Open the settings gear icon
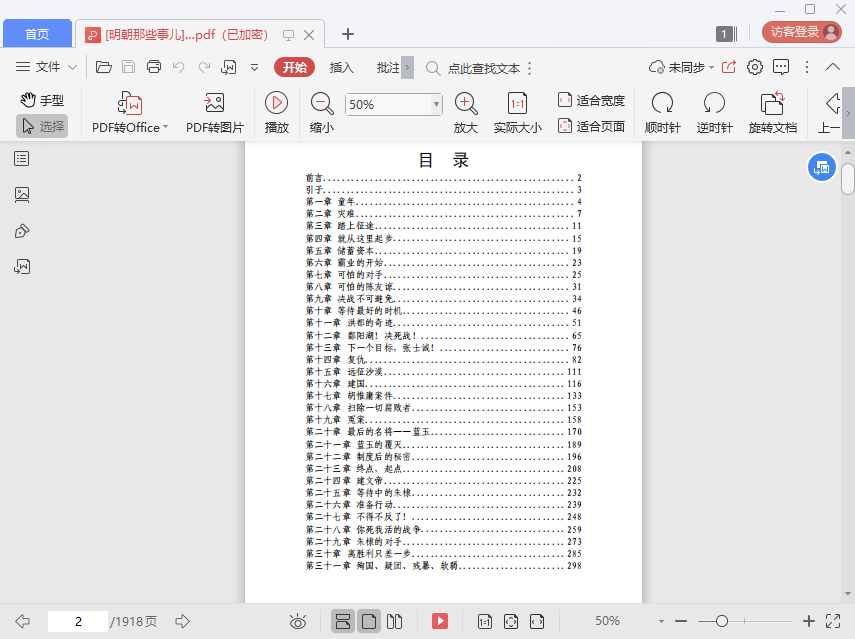 [x=755, y=67]
